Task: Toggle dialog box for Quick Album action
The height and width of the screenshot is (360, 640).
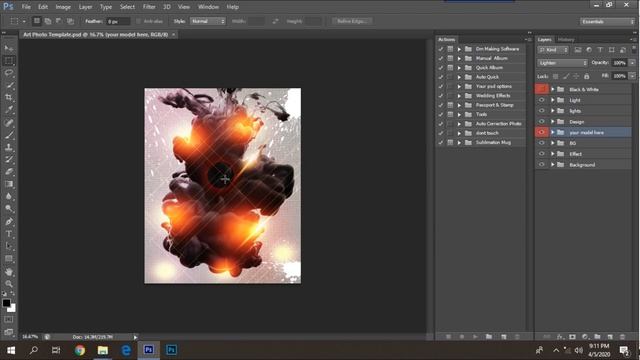Action: coord(450,68)
